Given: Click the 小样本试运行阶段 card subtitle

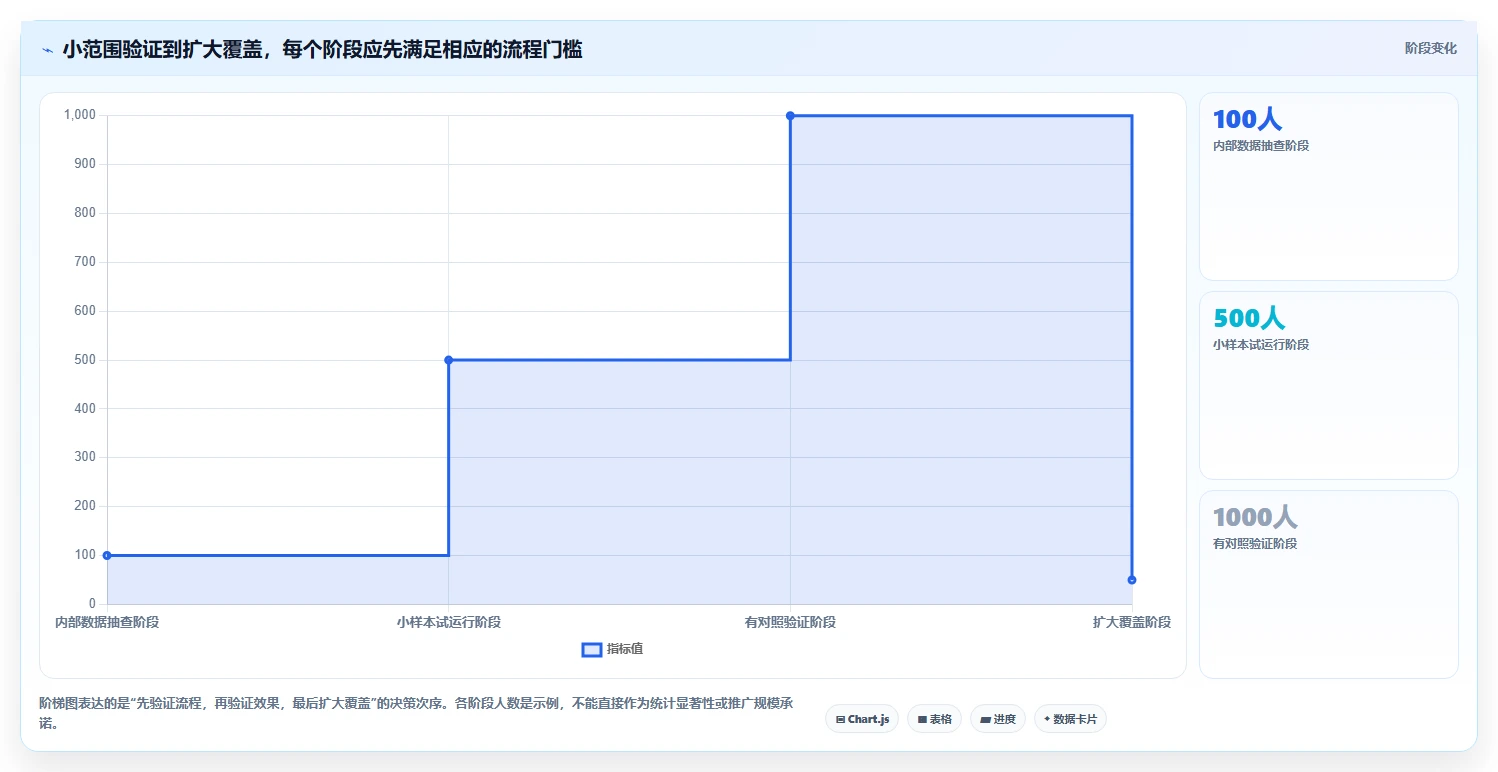Looking at the screenshot, I should pos(1260,345).
